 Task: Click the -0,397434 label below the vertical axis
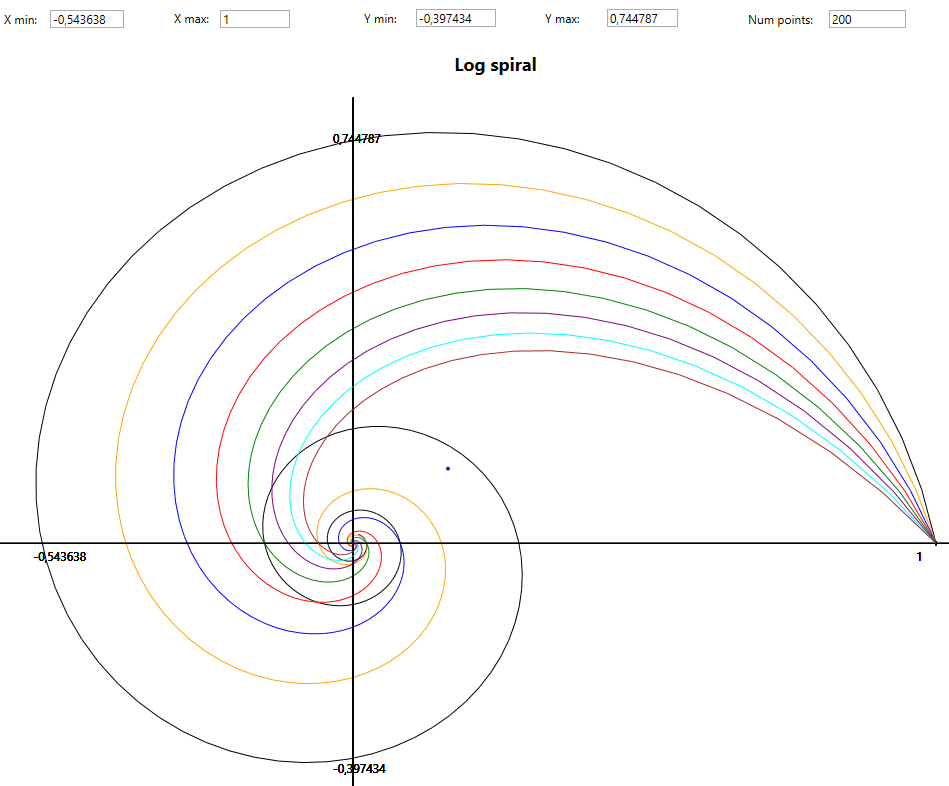pyautogui.click(x=360, y=769)
